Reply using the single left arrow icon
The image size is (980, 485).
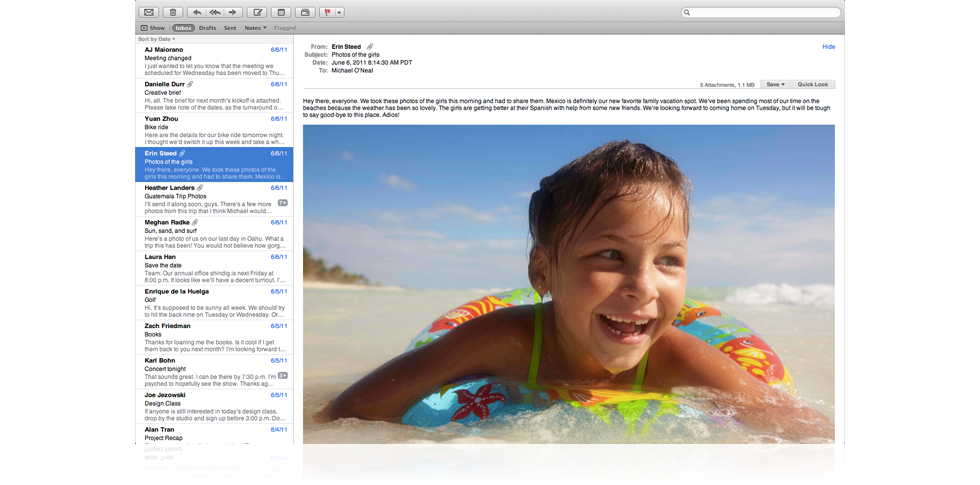(x=197, y=13)
